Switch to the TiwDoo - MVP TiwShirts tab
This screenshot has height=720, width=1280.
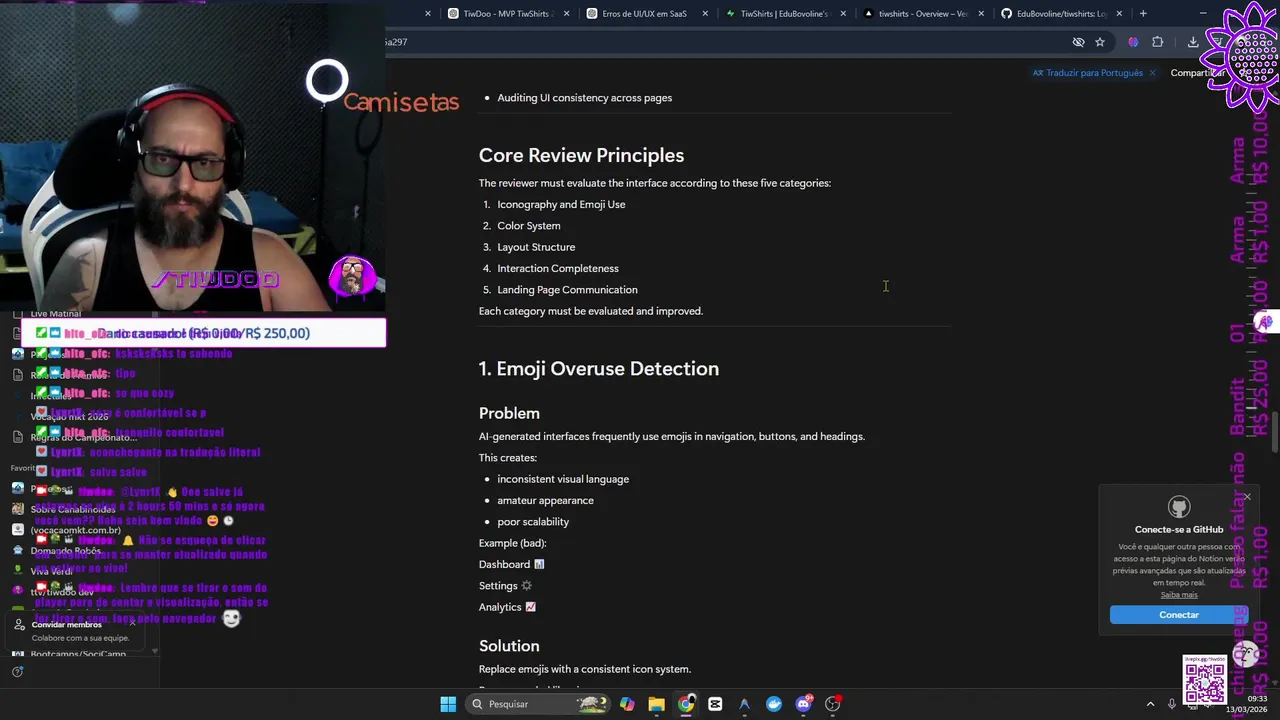click(508, 14)
